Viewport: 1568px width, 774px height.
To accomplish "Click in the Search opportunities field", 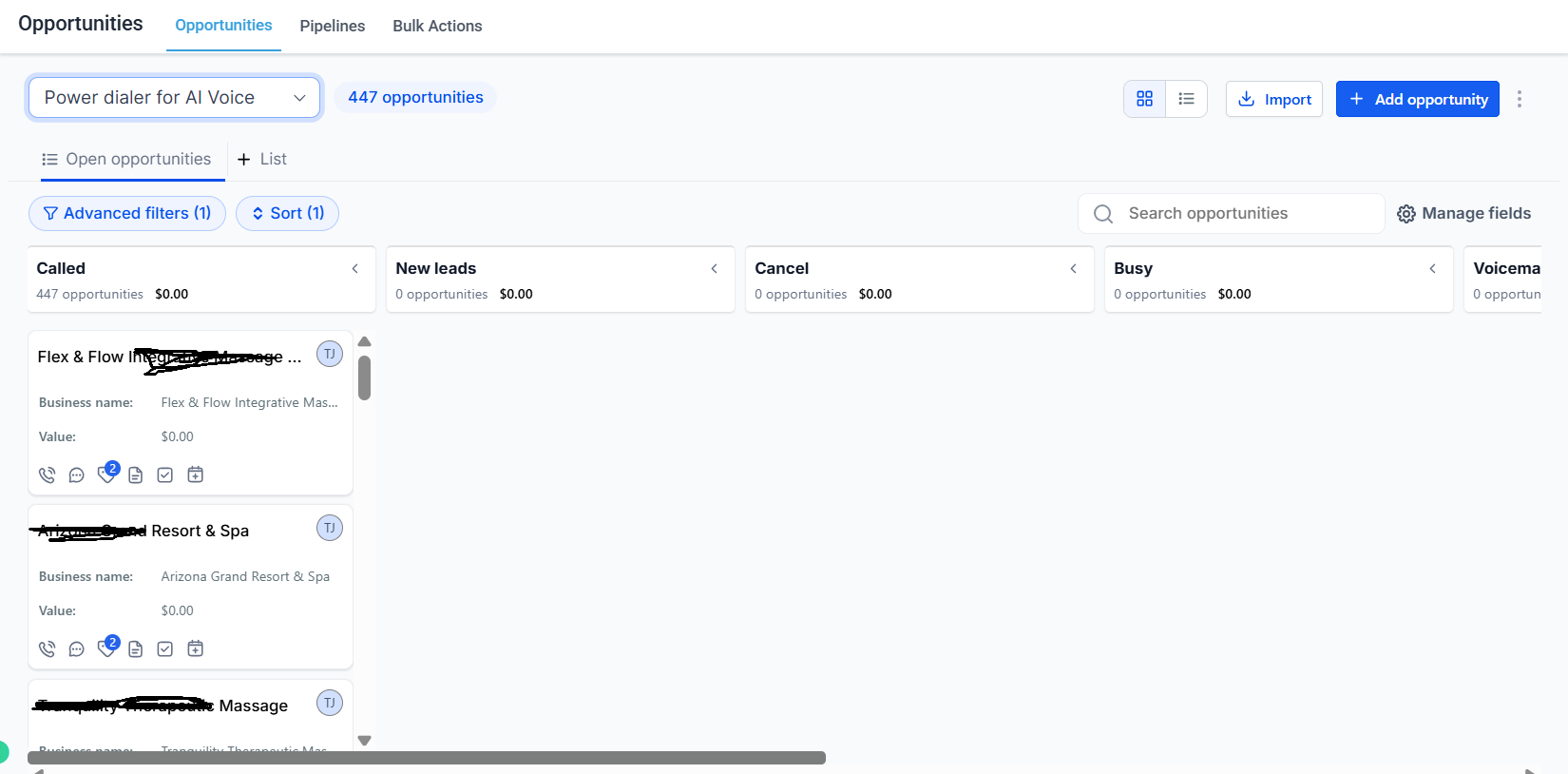I will (x=1232, y=213).
